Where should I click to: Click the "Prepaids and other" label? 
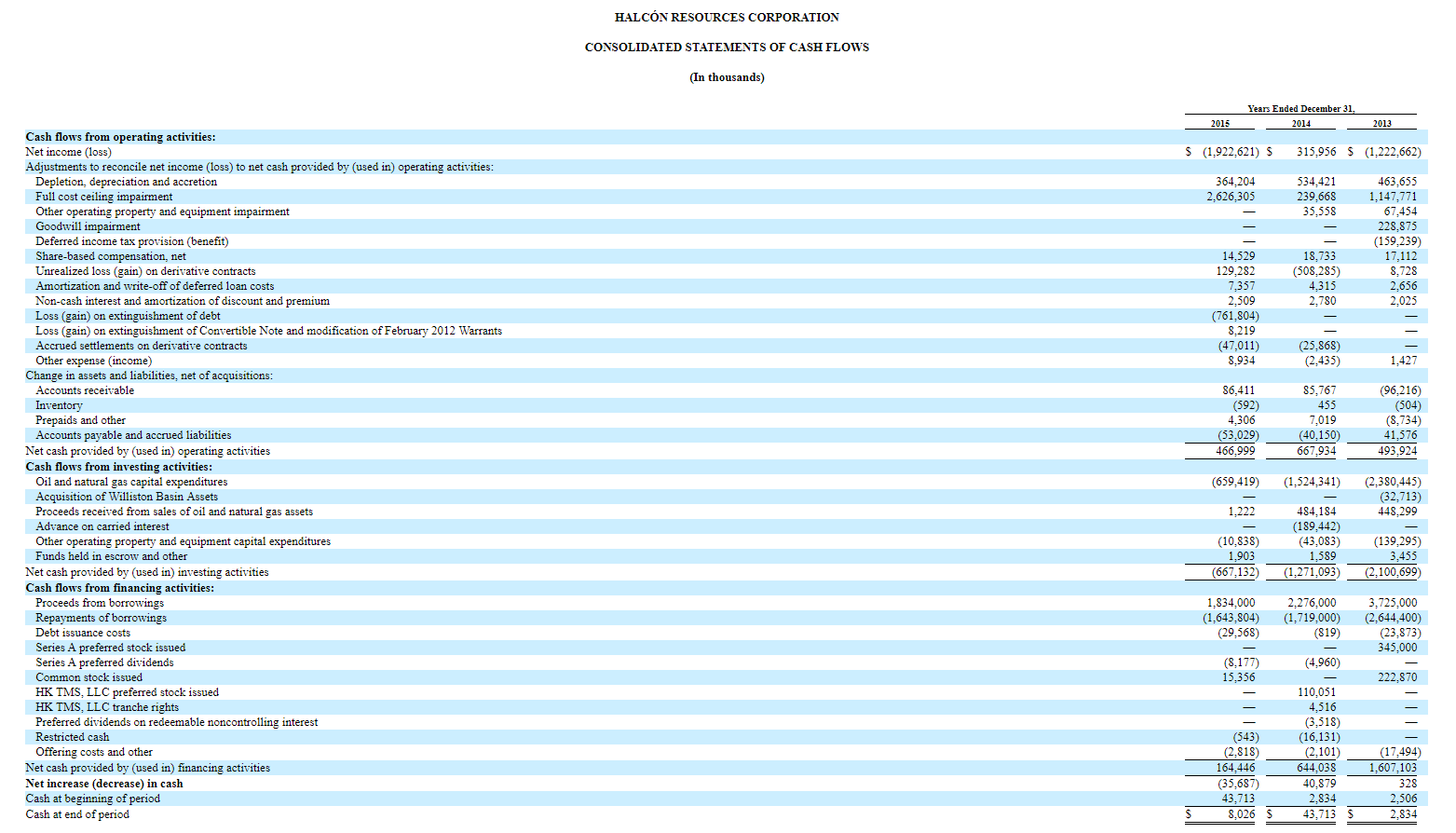click(x=80, y=420)
